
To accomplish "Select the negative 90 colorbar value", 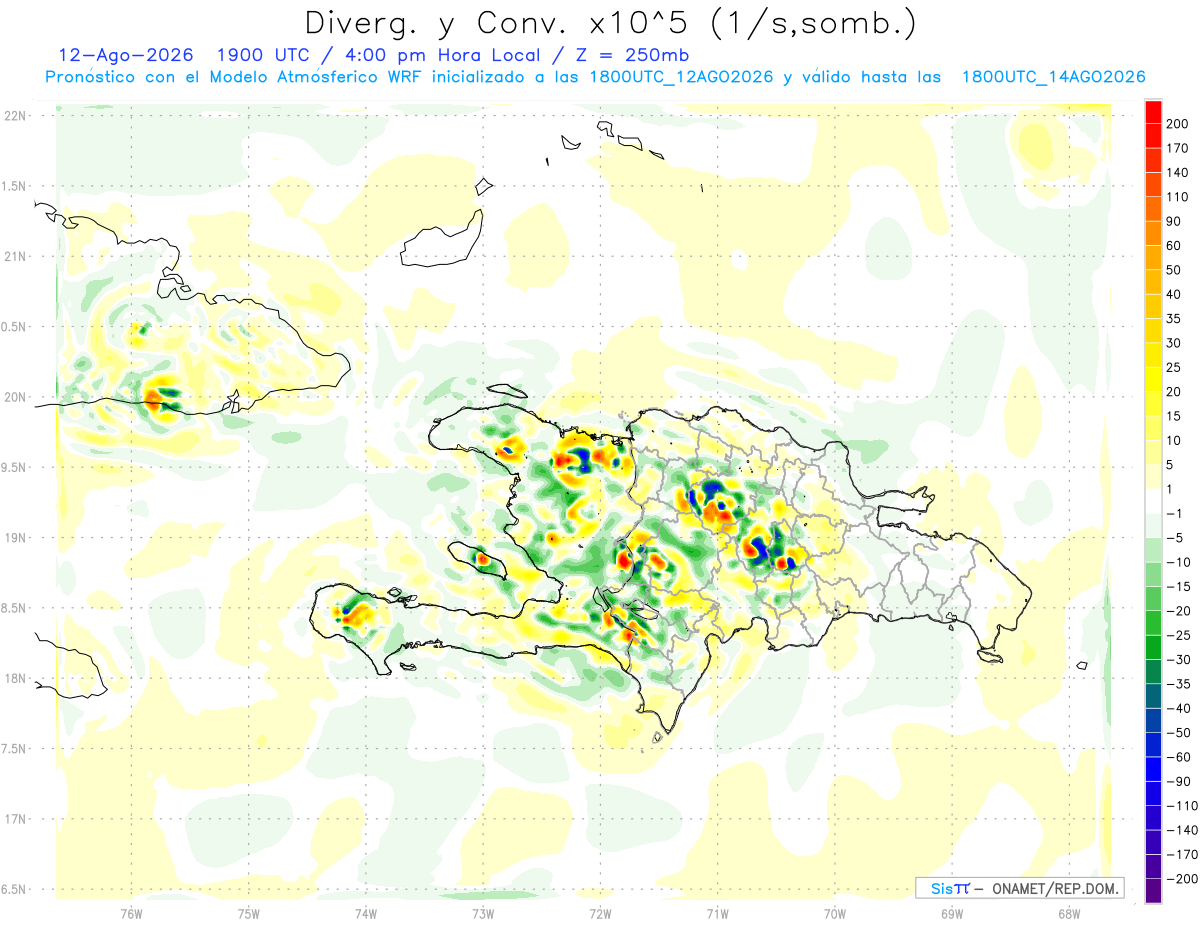I will coord(1180,781).
